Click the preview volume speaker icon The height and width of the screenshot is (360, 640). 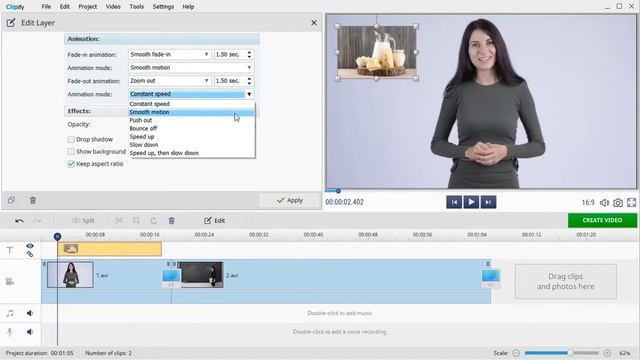[604, 202]
